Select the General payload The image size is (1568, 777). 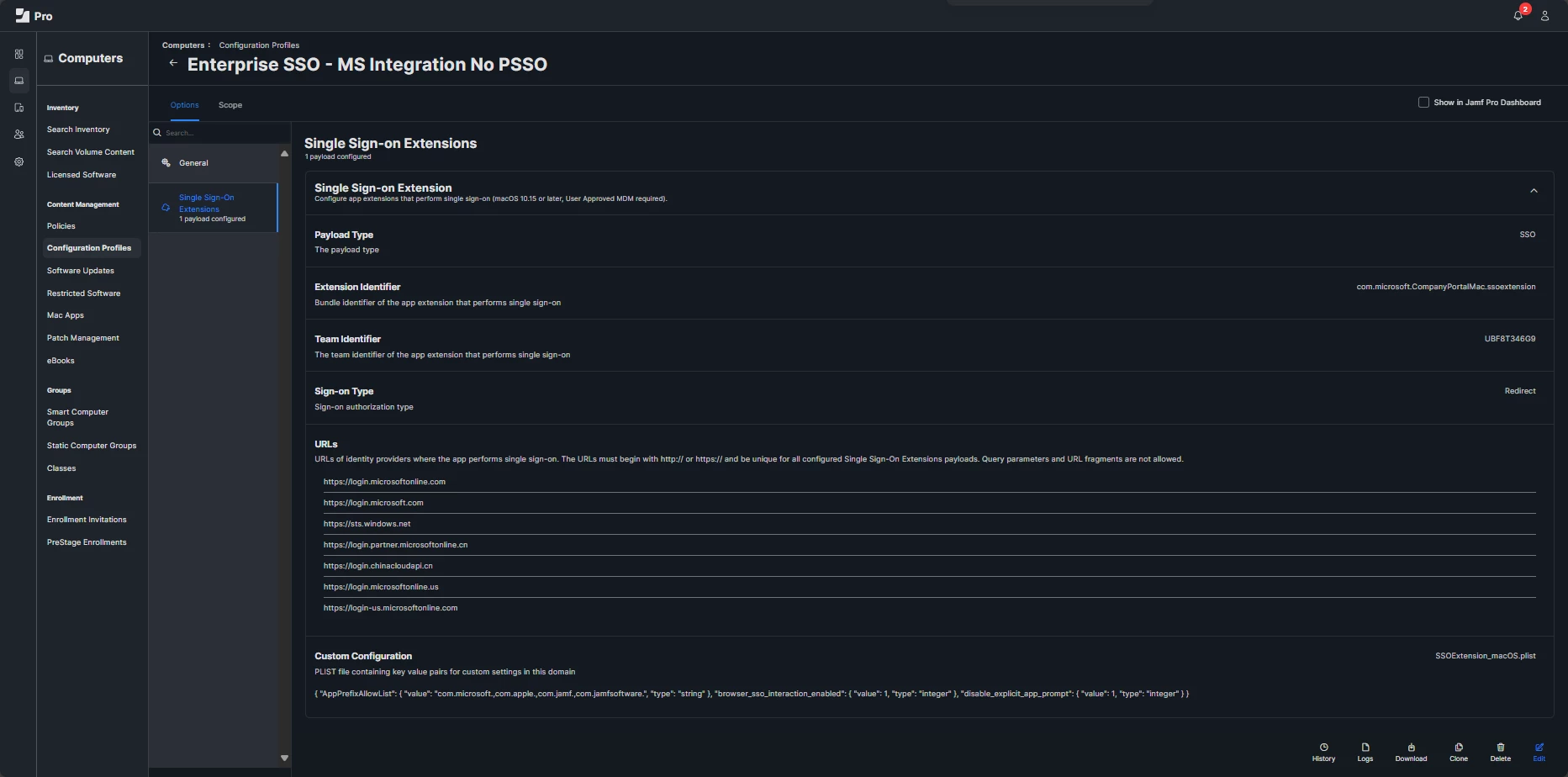click(x=214, y=163)
